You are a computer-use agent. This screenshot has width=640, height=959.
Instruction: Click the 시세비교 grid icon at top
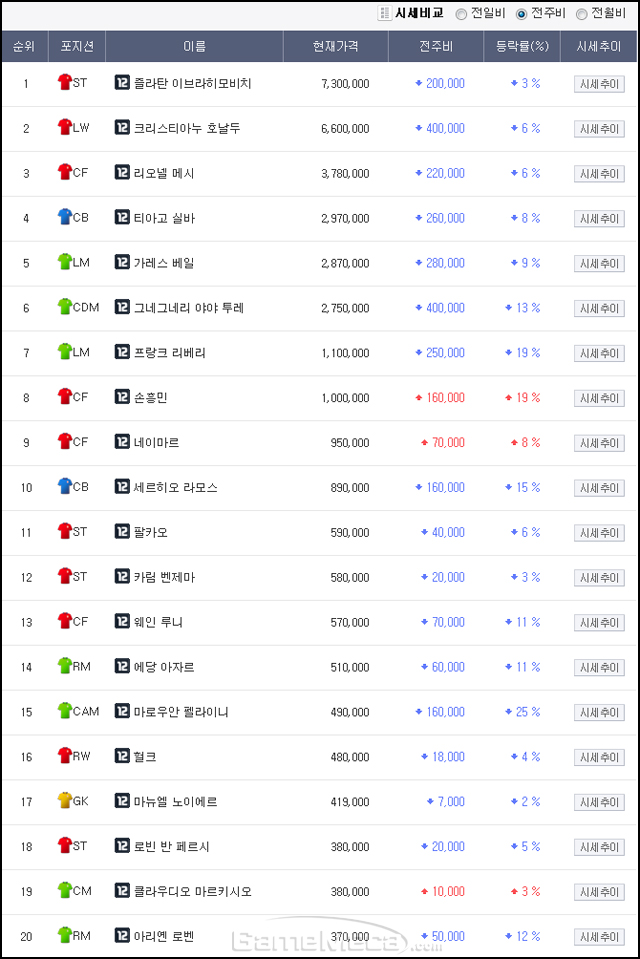point(384,13)
